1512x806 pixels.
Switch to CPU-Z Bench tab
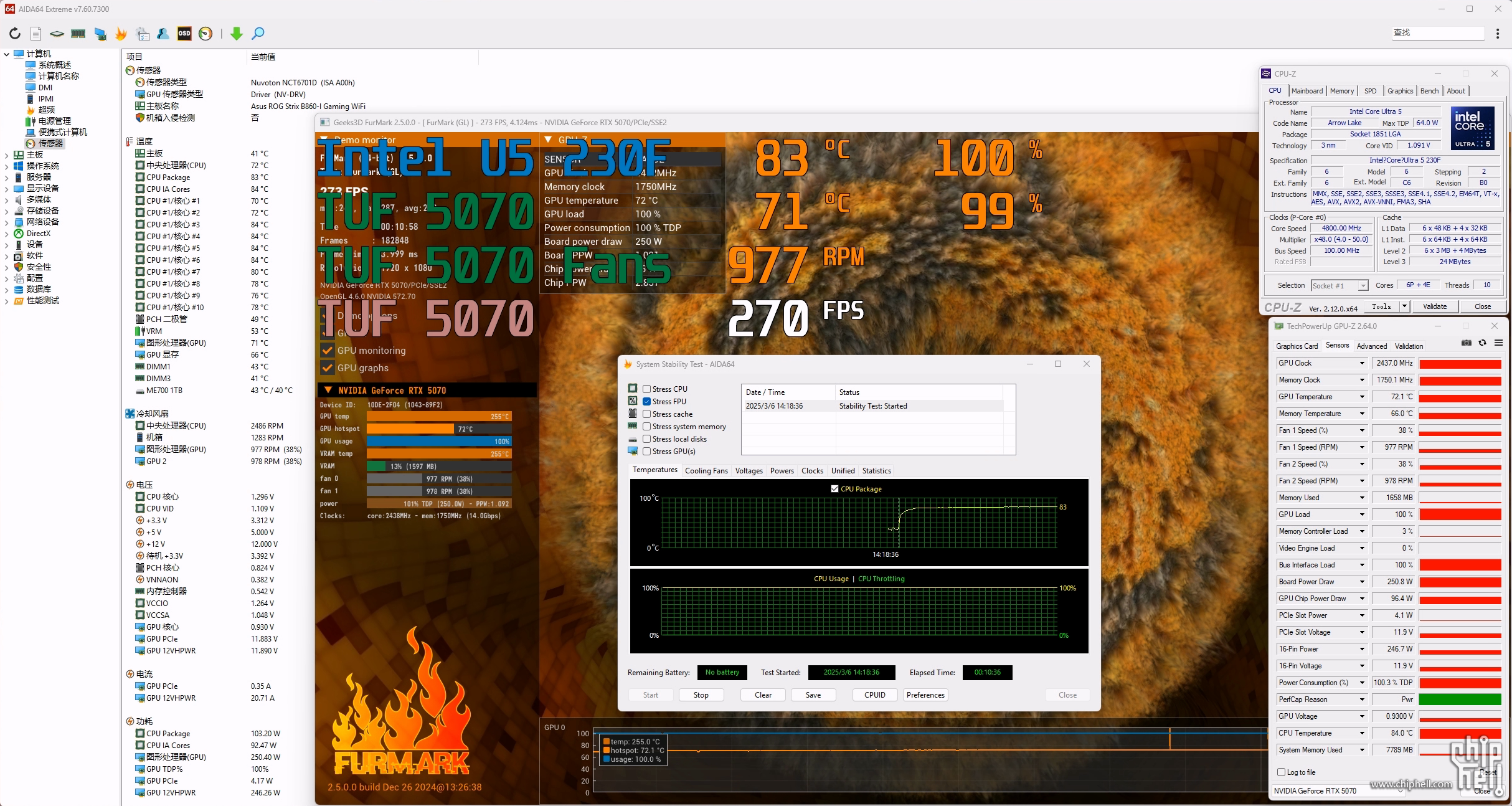(x=1429, y=91)
